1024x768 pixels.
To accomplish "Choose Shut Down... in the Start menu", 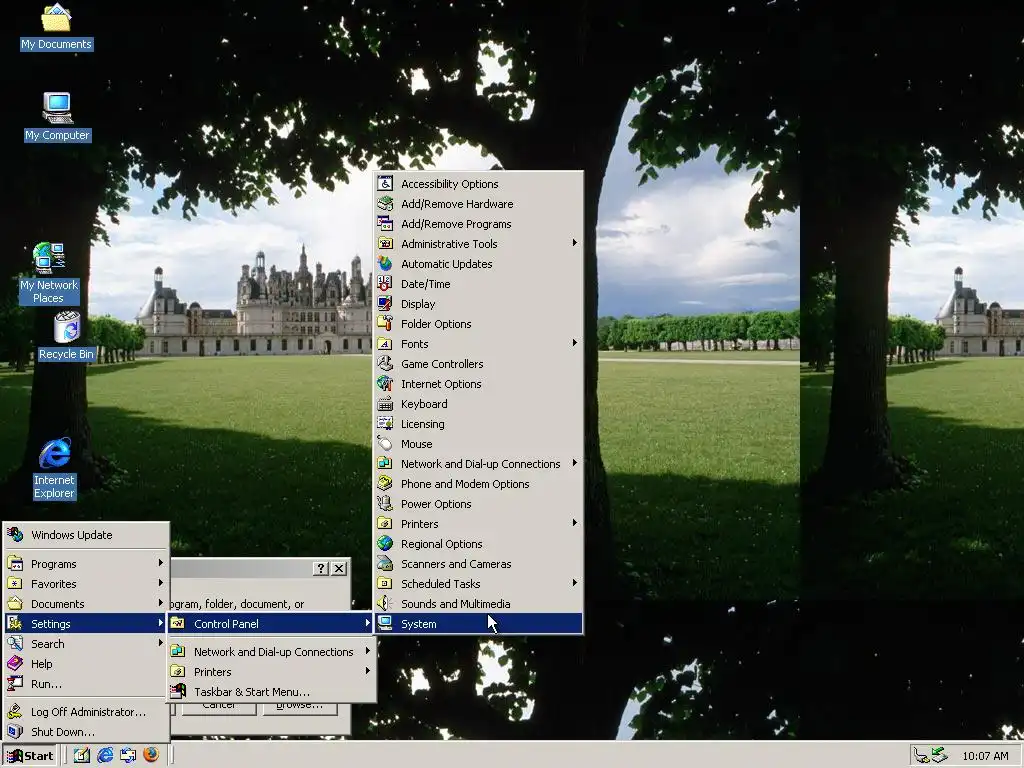I will coord(86,732).
